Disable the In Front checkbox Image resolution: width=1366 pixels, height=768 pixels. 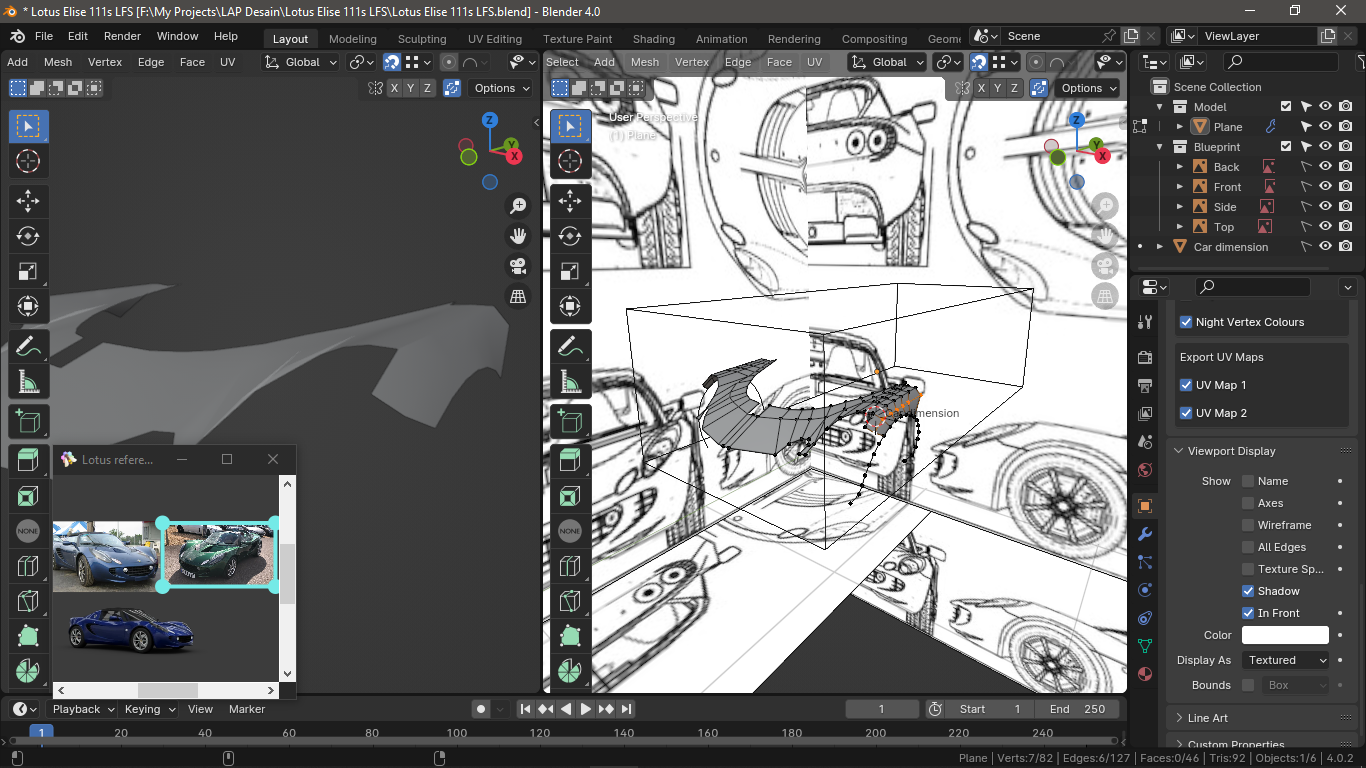point(1248,613)
